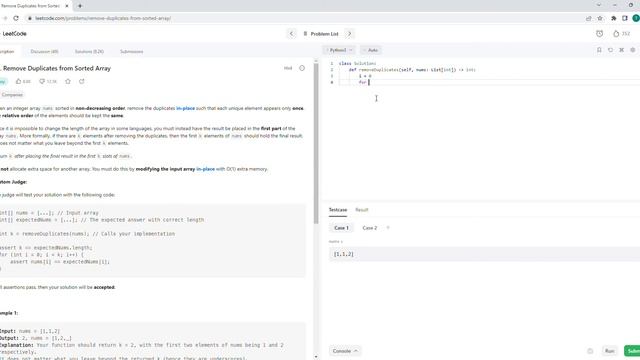
Task: Open the Python3 language dropdown
Action: click(x=339, y=50)
